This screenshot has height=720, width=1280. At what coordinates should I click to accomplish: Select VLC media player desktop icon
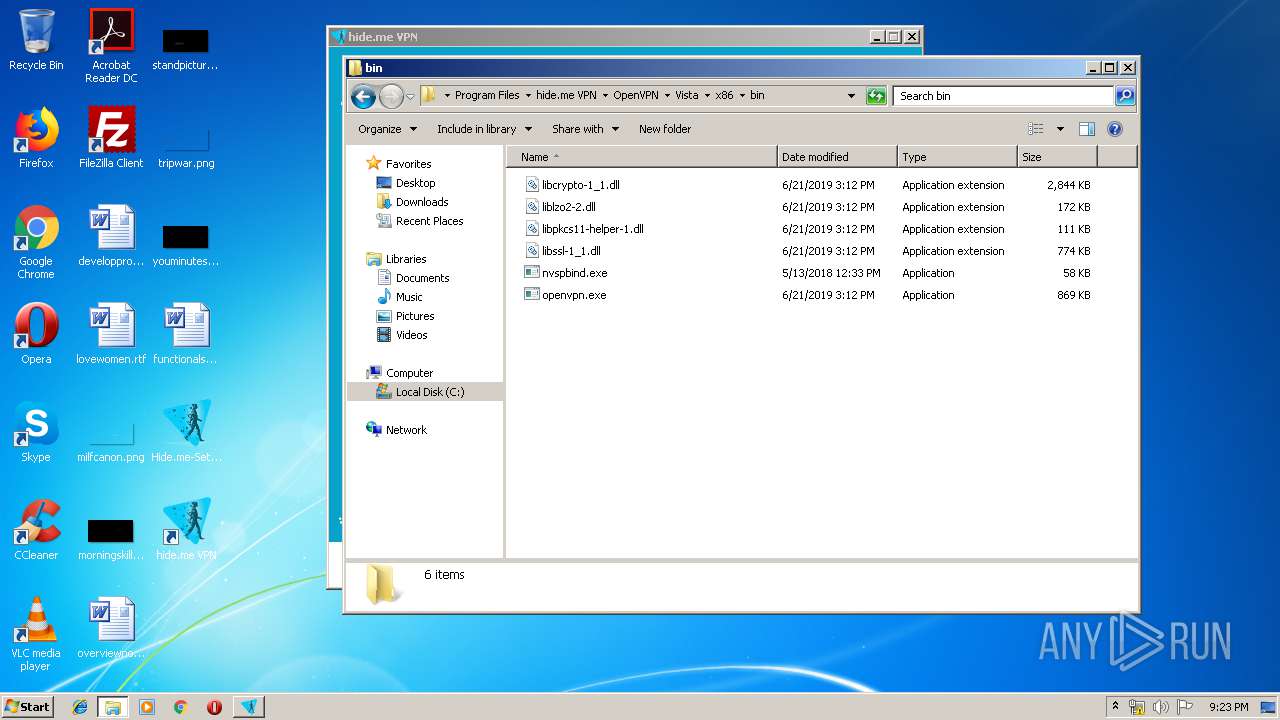point(36,634)
